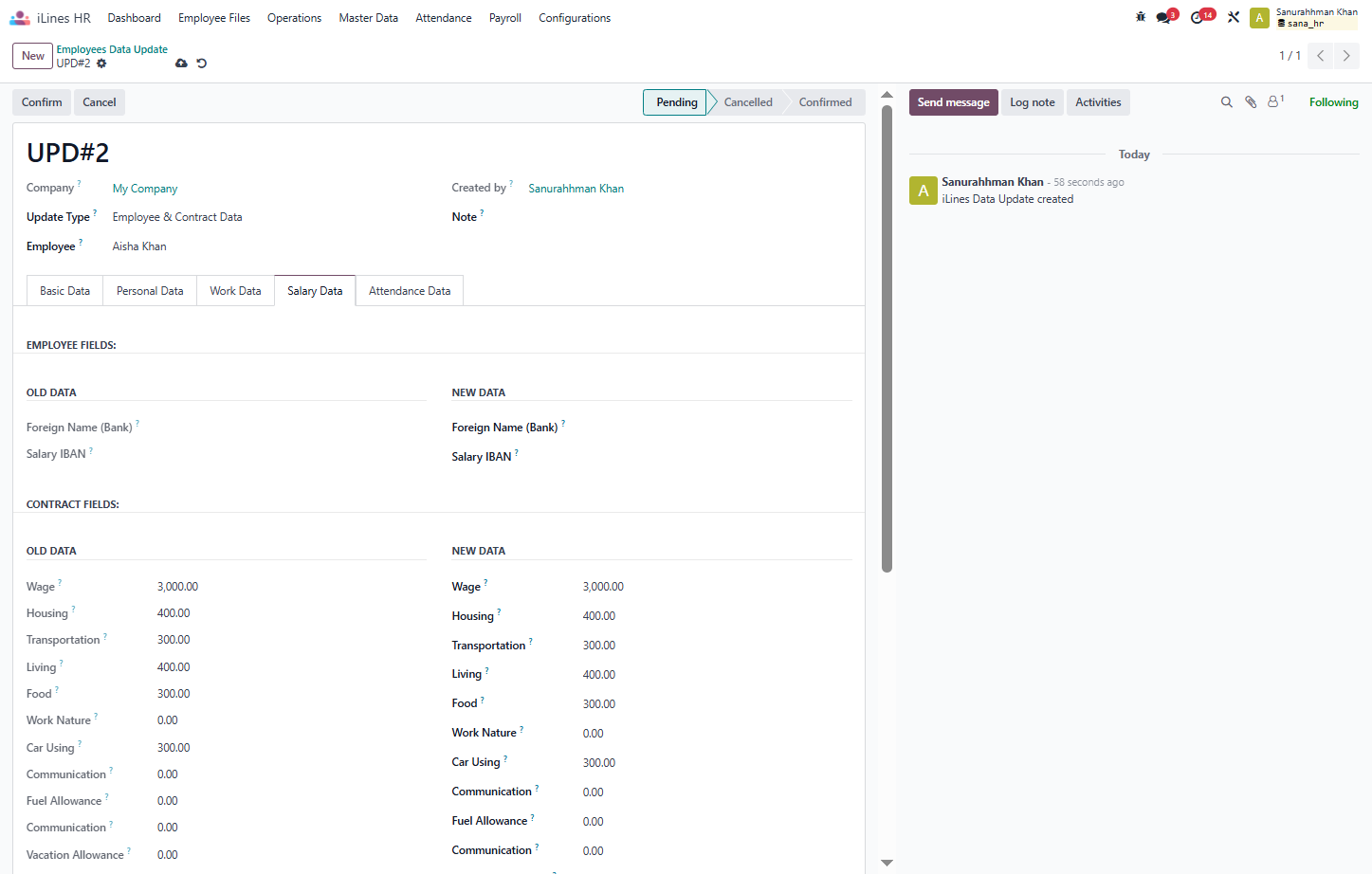Screen dimensions: 1372x874
Task: Toggle the Following status button
Action: (1333, 102)
